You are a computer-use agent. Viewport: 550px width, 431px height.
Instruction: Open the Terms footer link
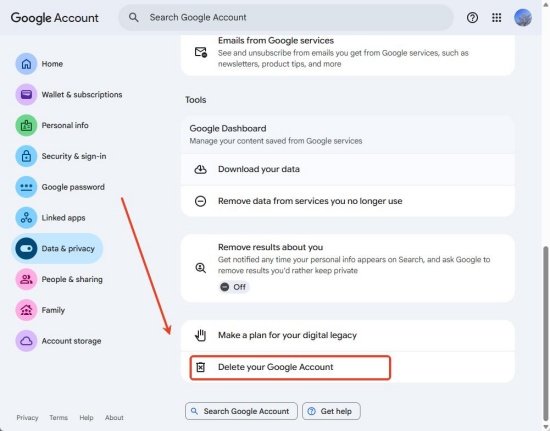[x=59, y=418]
